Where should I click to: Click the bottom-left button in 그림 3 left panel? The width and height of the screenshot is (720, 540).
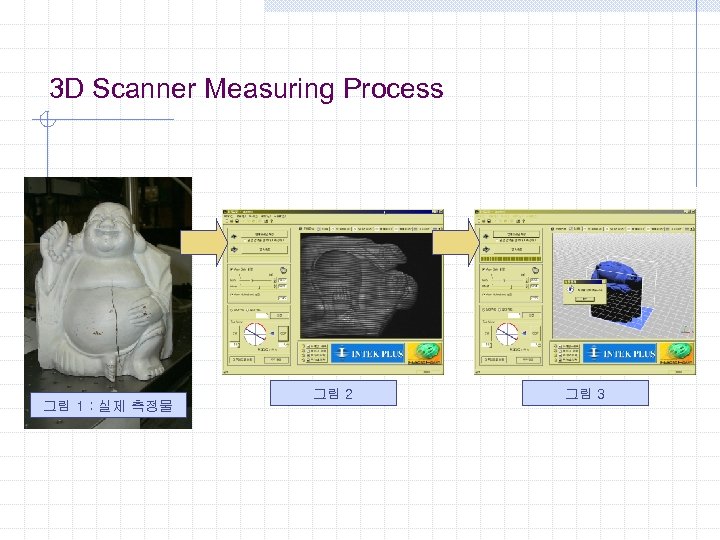[494, 360]
